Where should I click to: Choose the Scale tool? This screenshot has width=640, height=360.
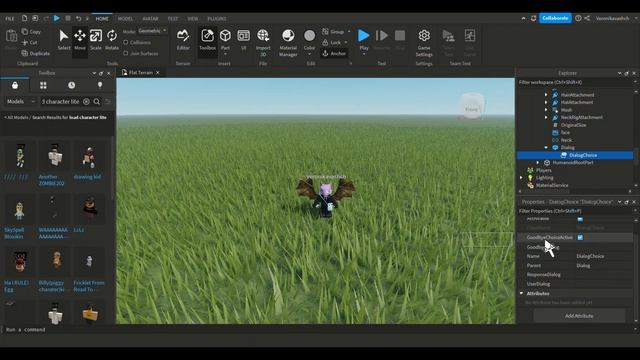click(96, 40)
